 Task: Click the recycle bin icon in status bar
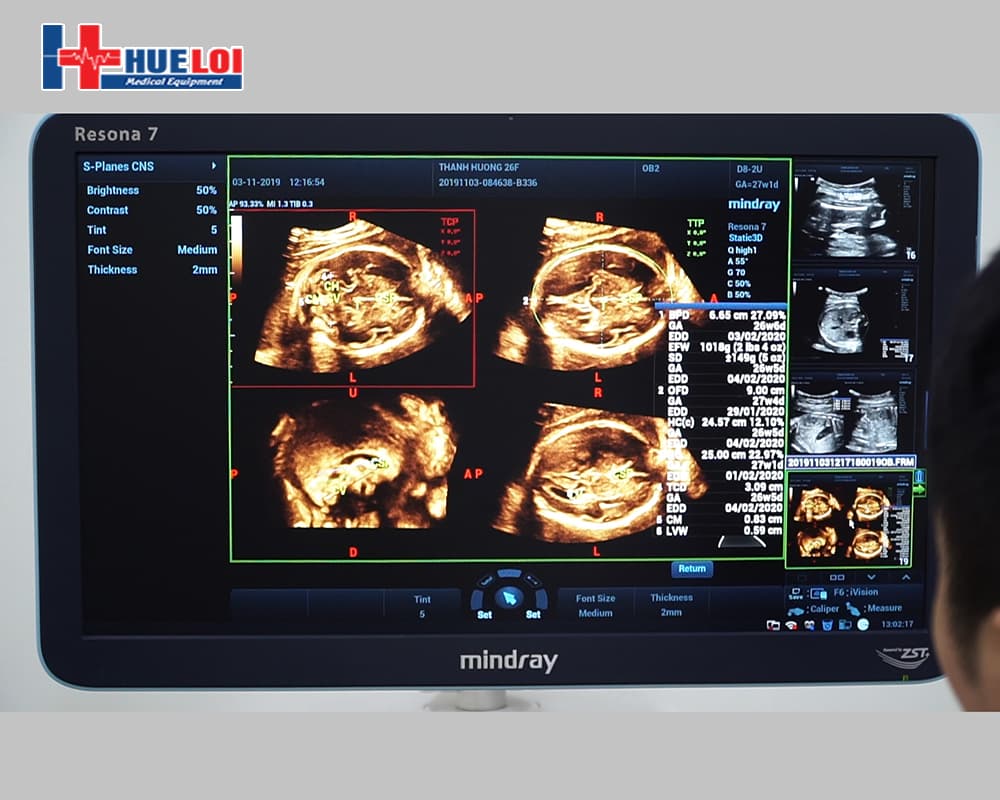tap(827, 625)
